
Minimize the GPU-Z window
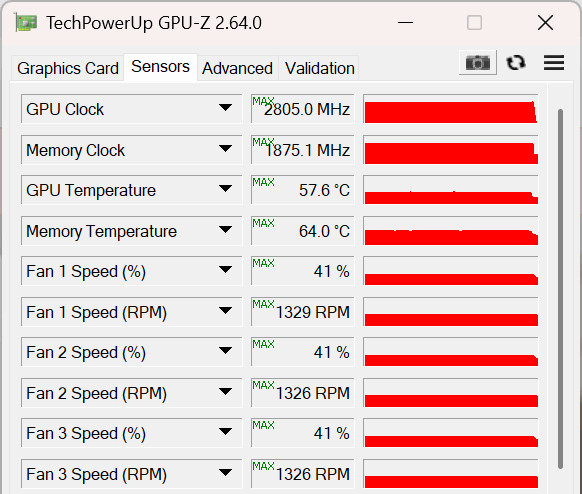point(405,23)
